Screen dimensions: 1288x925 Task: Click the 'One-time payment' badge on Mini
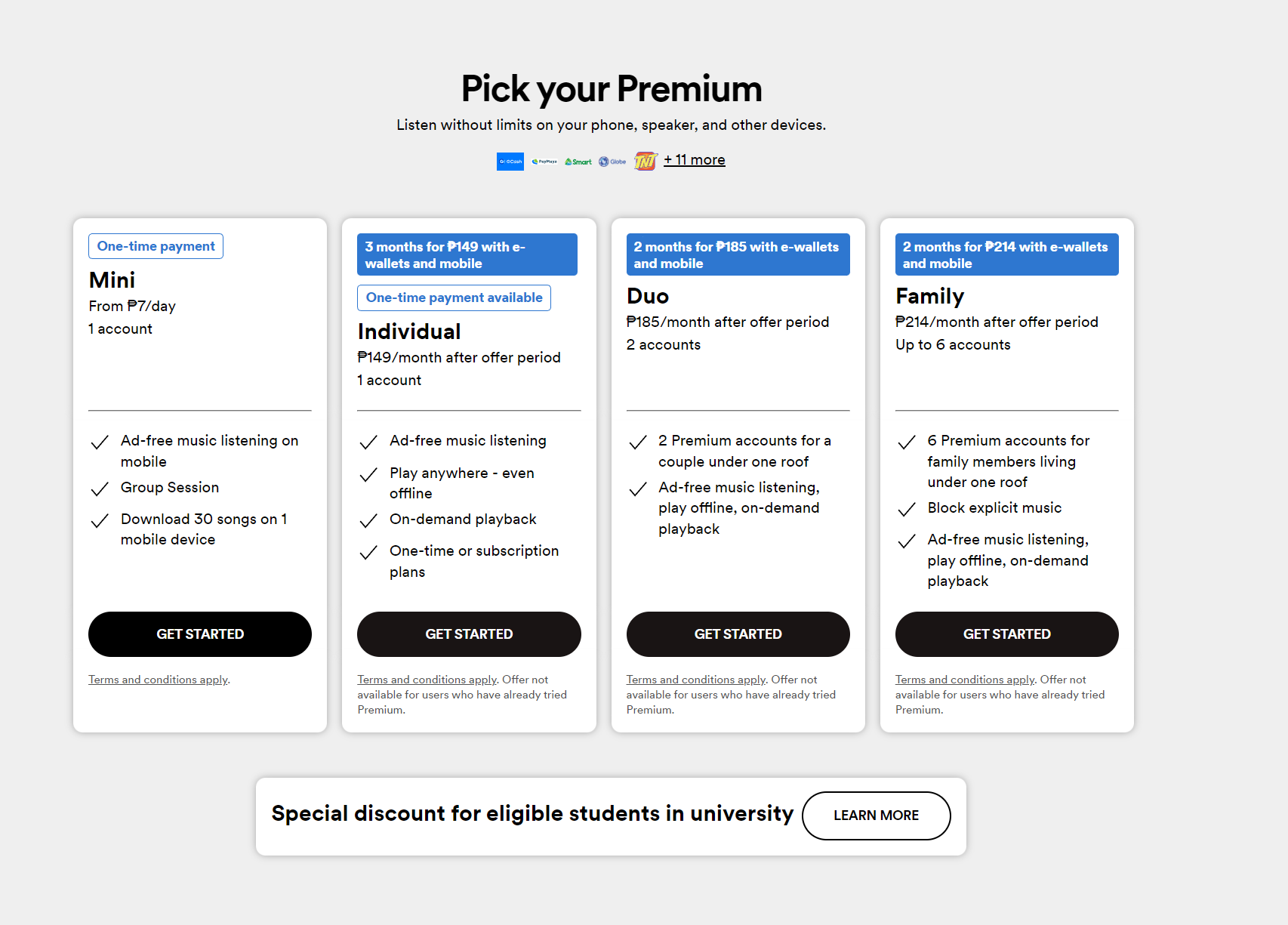click(156, 246)
